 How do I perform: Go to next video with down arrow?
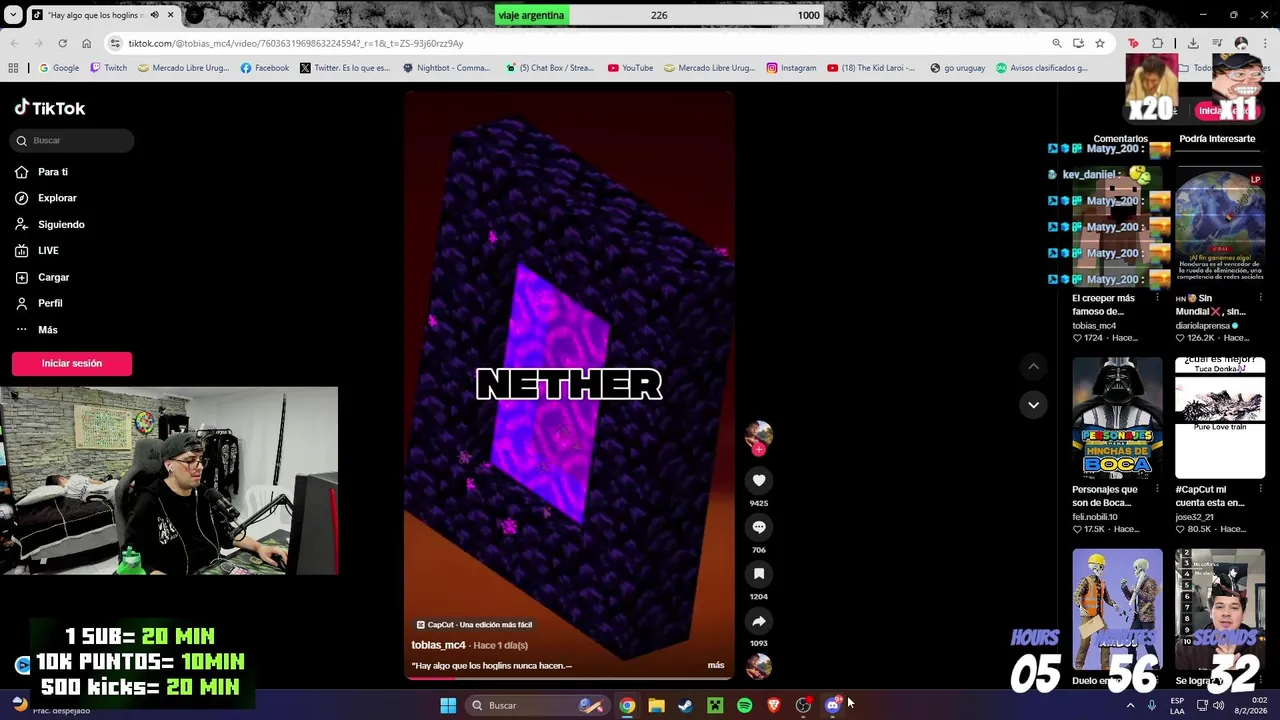tap(1033, 404)
